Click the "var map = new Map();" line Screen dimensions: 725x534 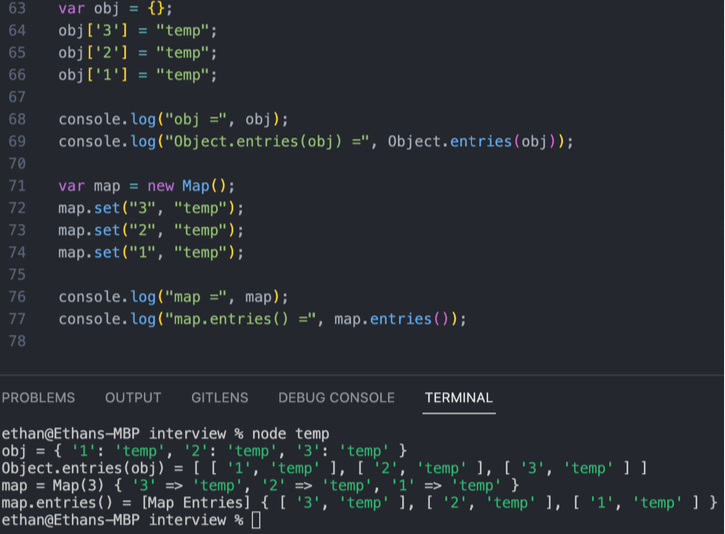tap(147, 186)
